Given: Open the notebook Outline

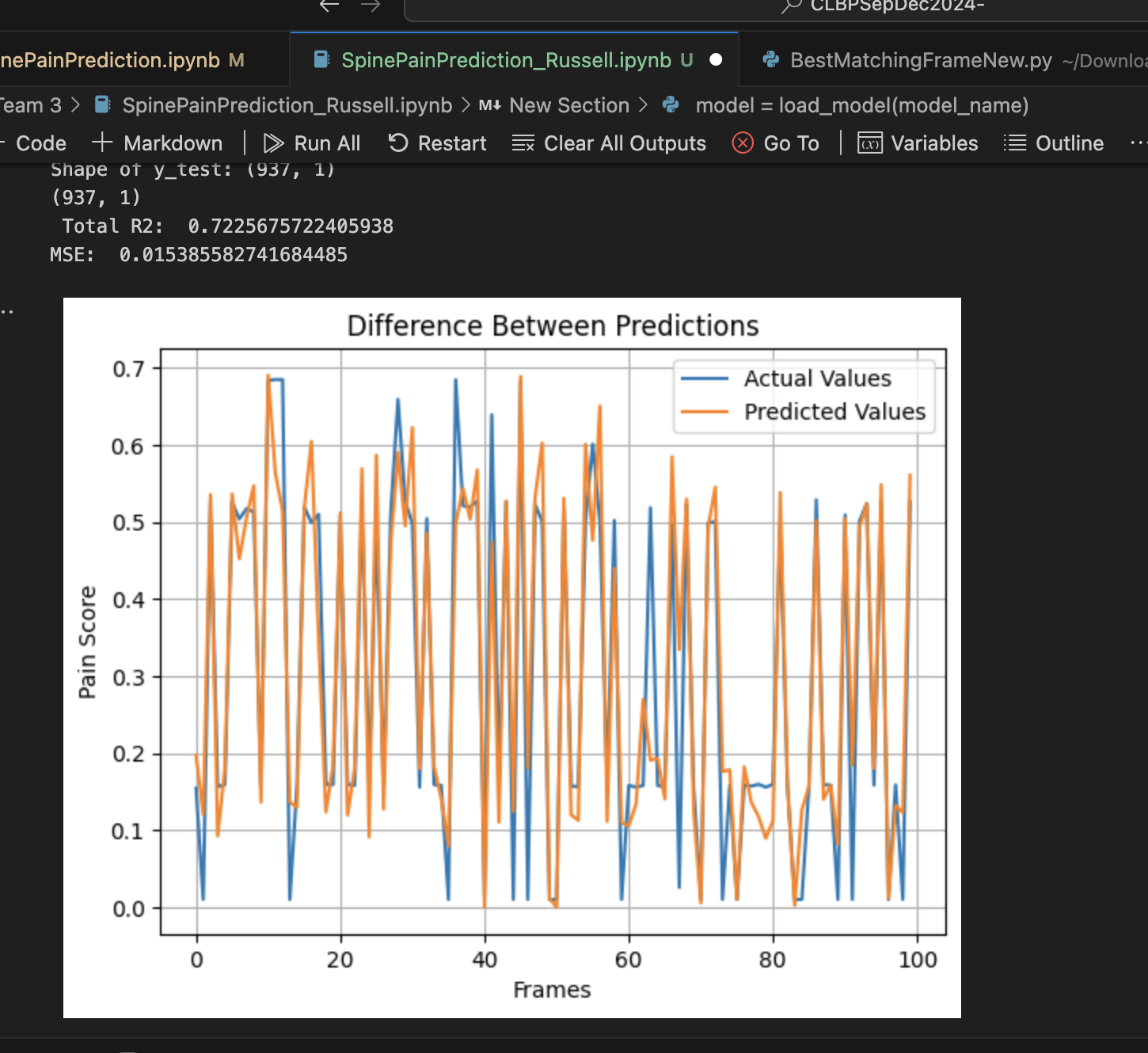Looking at the screenshot, I should pyautogui.click(x=1054, y=143).
